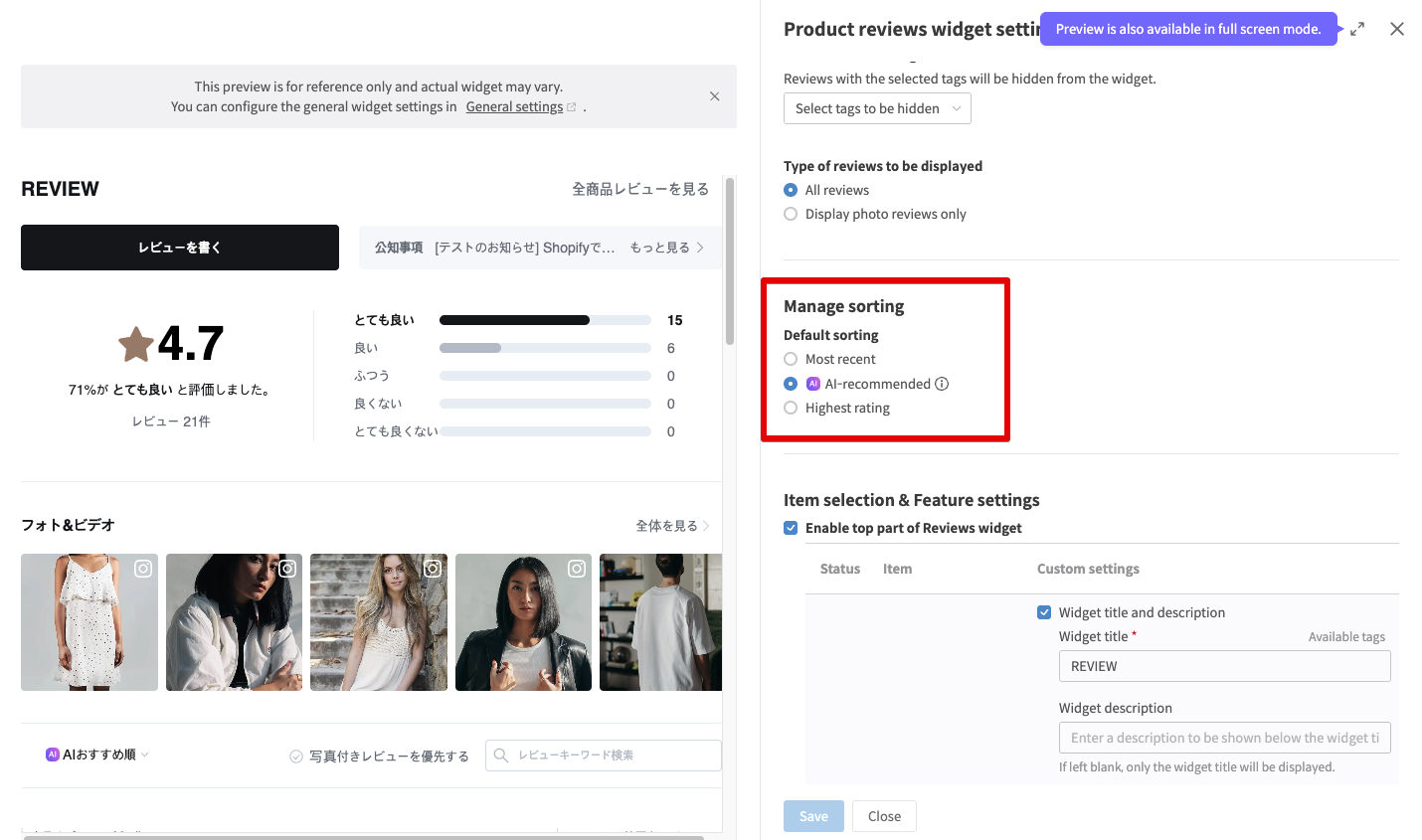
Task: Expand notice with もっと見る
Action: click(666, 248)
